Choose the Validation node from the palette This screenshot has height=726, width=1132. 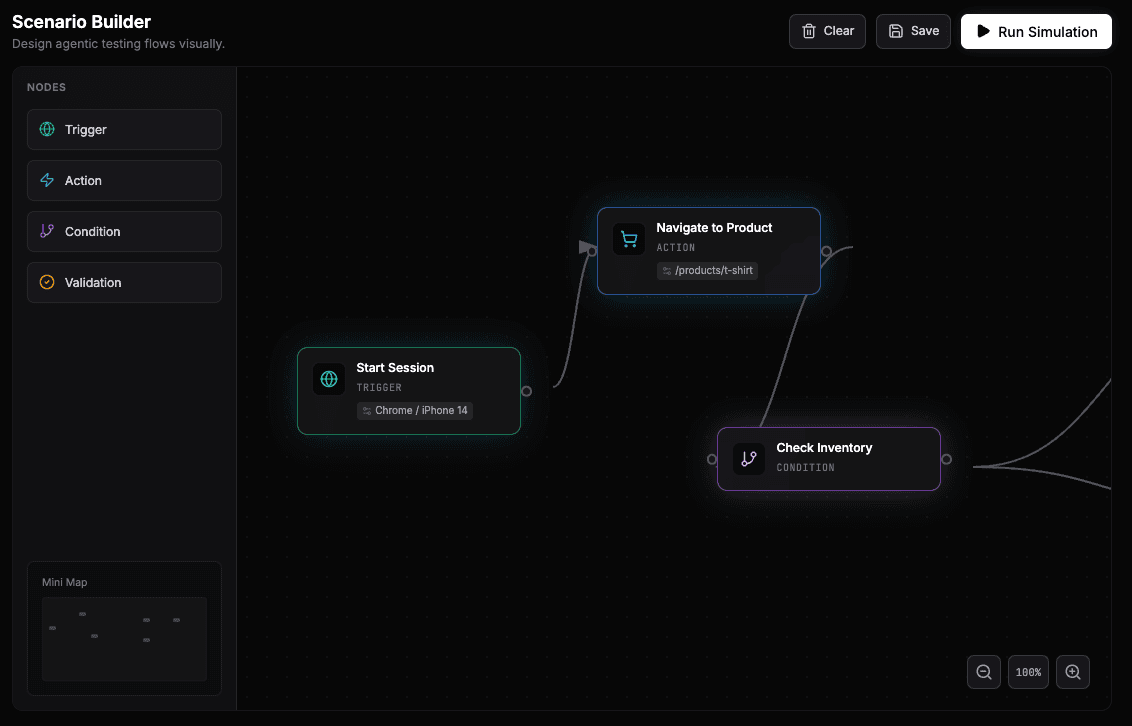[x=124, y=283]
